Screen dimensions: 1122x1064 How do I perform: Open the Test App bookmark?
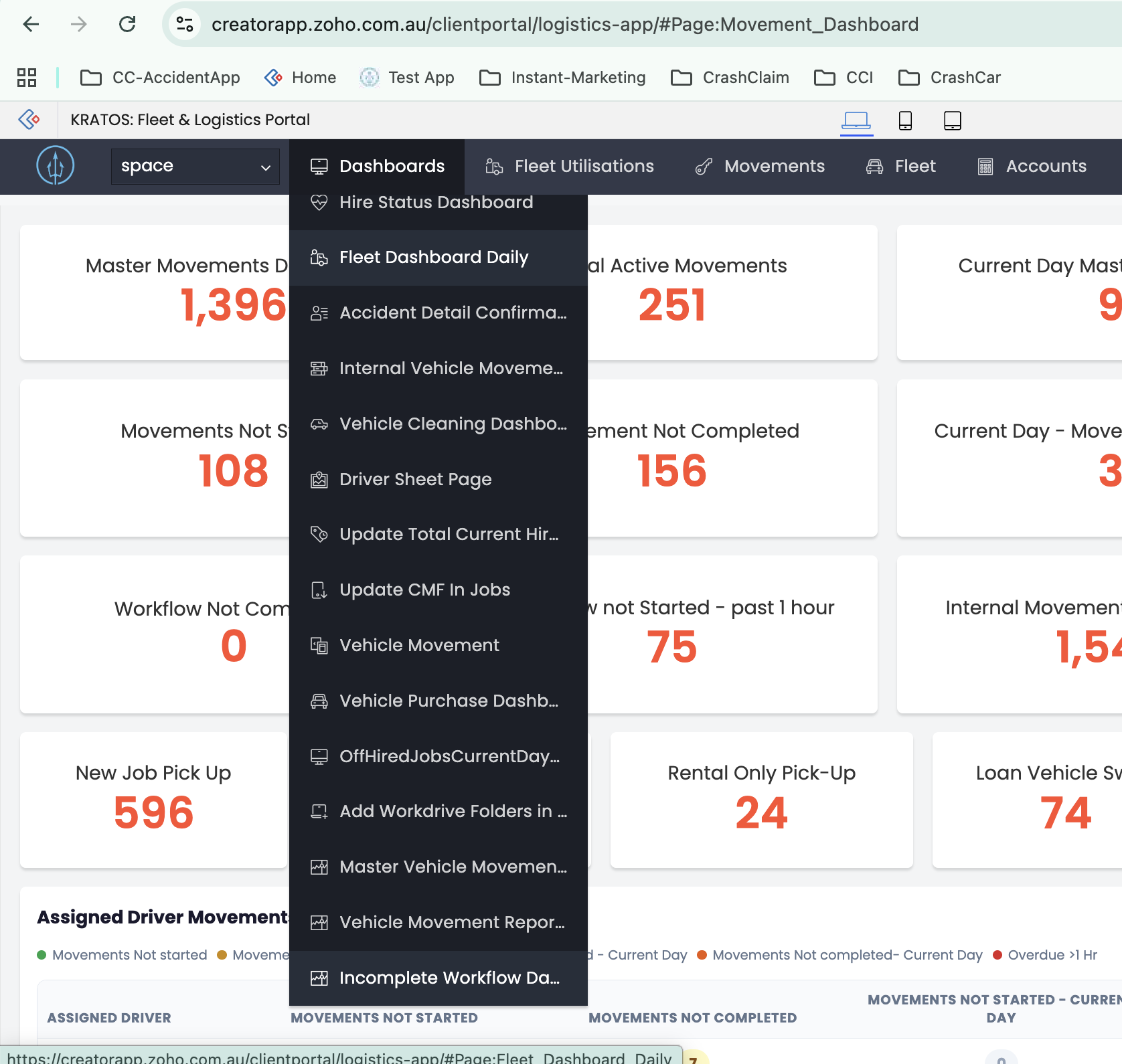(x=407, y=78)
